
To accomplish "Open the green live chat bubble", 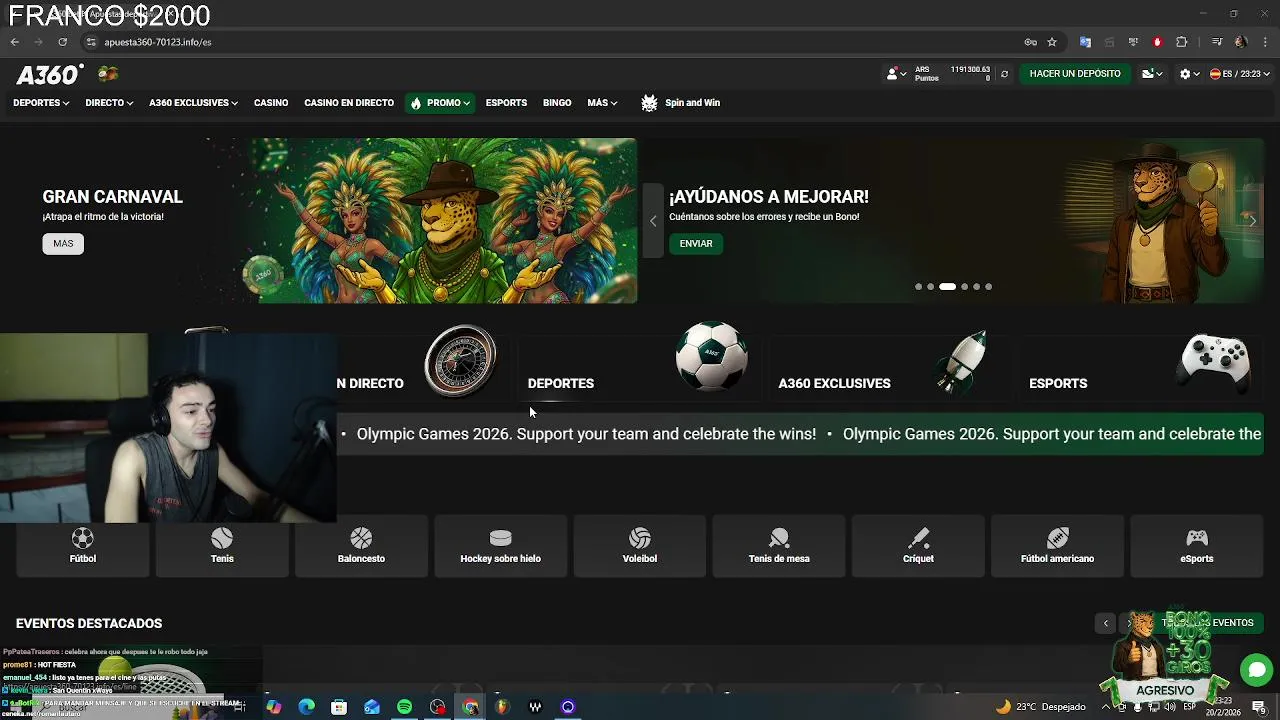I will [1256, 670].
